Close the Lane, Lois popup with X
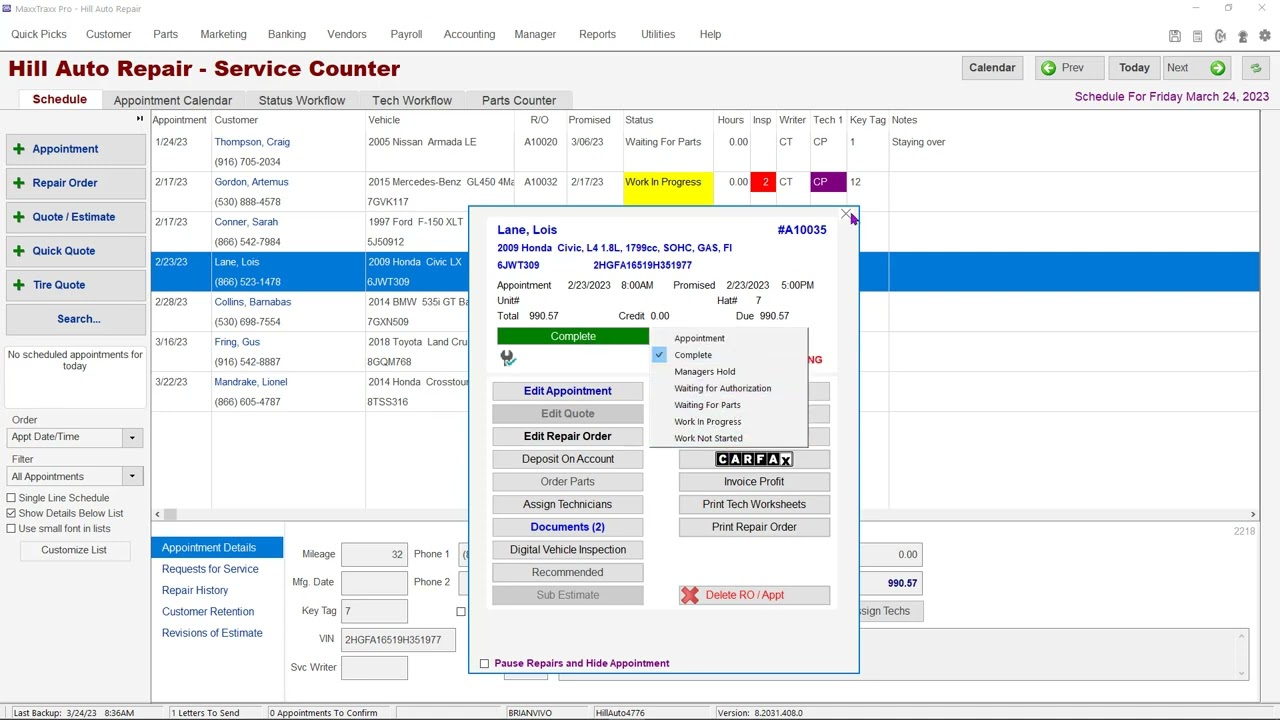Image resolution: width=1280 pixels, height=720 pixels. point(846,215)
